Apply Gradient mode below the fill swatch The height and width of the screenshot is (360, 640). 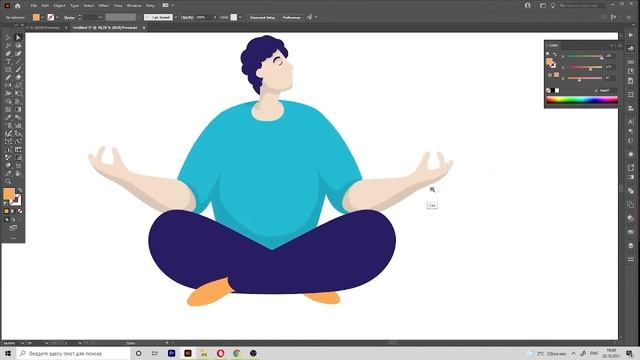[13, 211]
